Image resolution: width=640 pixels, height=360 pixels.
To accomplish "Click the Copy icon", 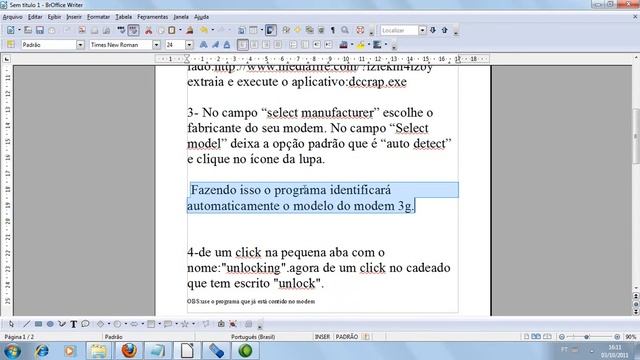I will pos(161,30).
